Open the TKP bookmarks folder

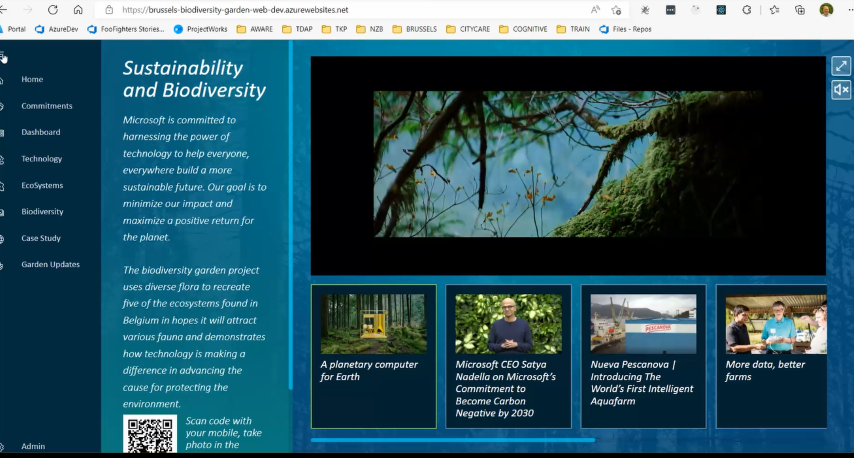tap(334, 29)
